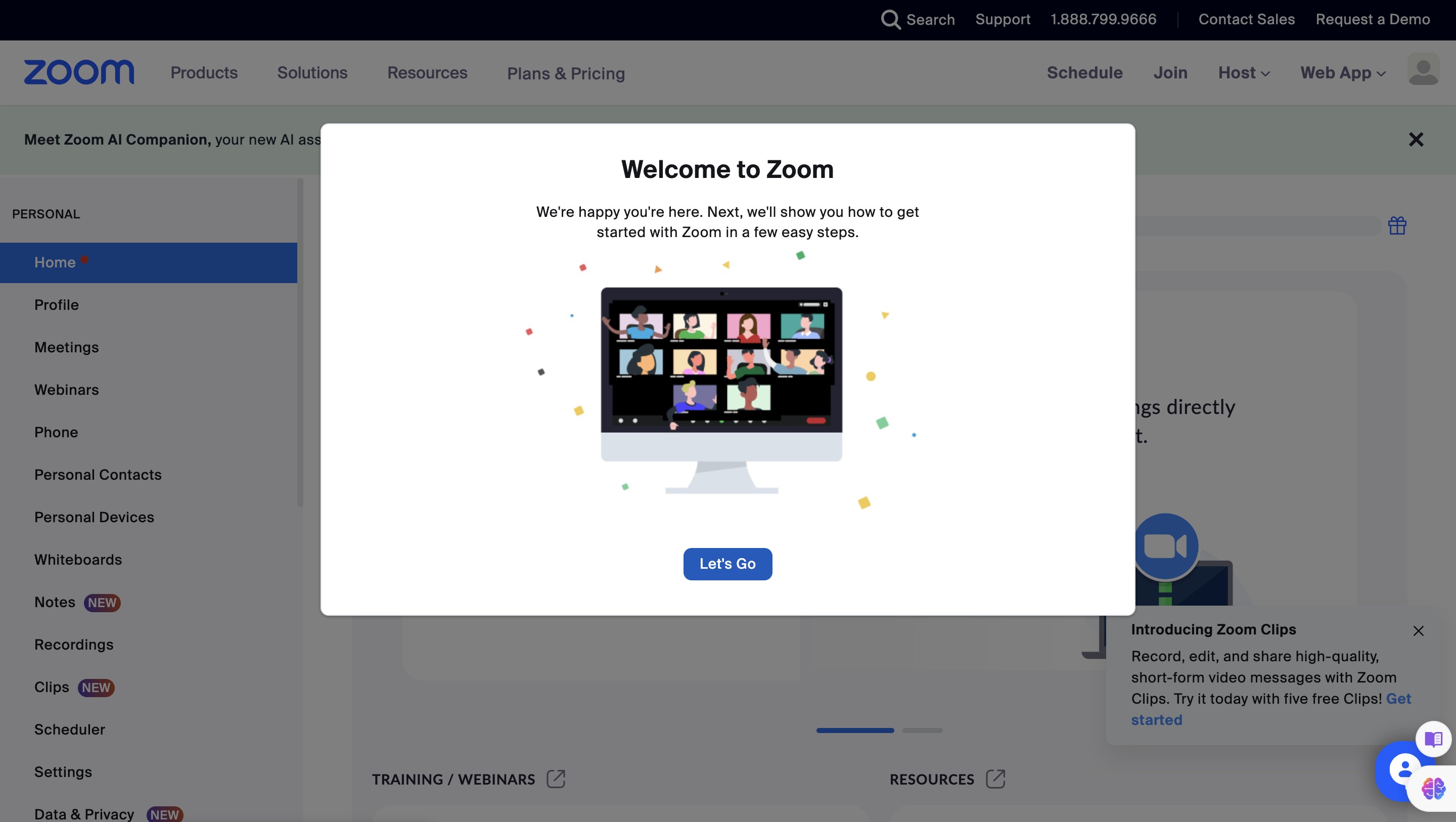This screenshot has height=822, width=1456.
Task: Expand the Web App dropdown
Action: click(x=1342, y=73)
